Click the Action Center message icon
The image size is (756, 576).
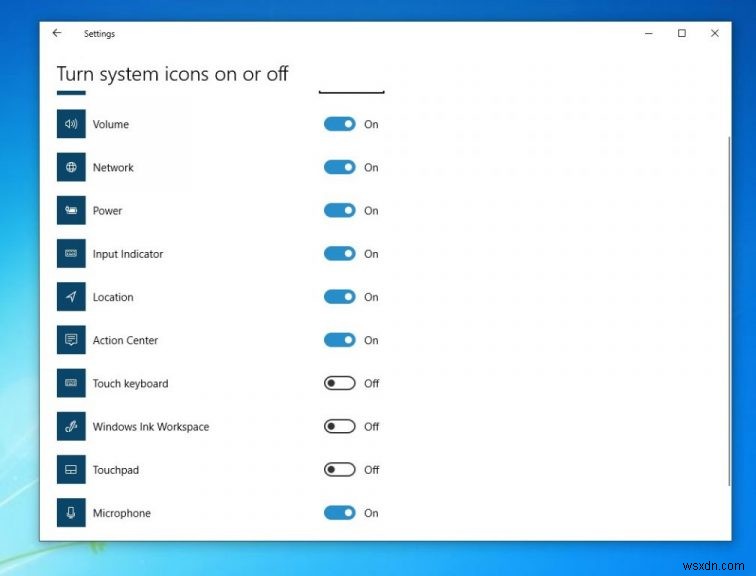[71, 340]
